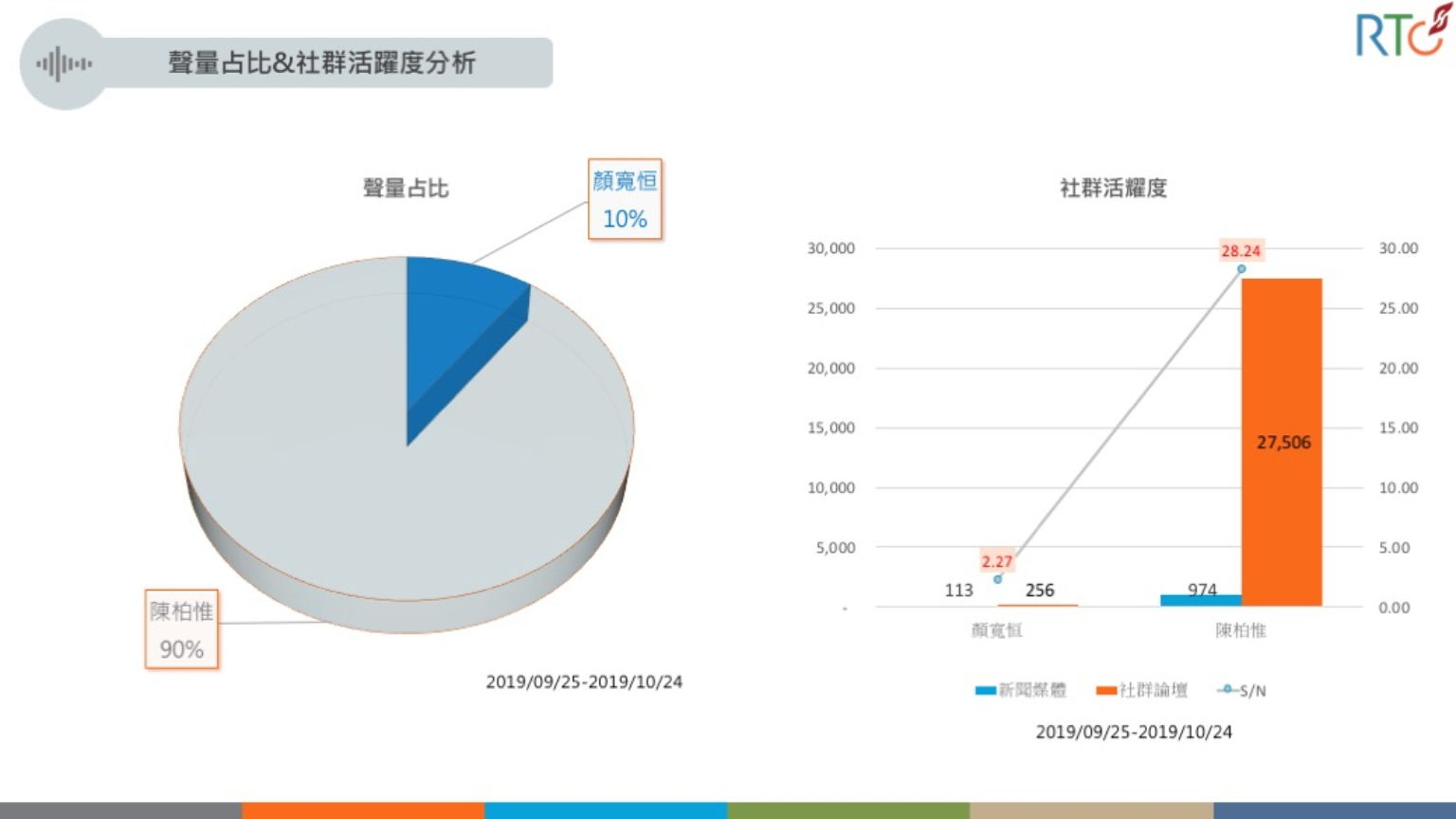Click the S/N legend marker icon
1456x819 pixels.
(x=1227, y=689)
